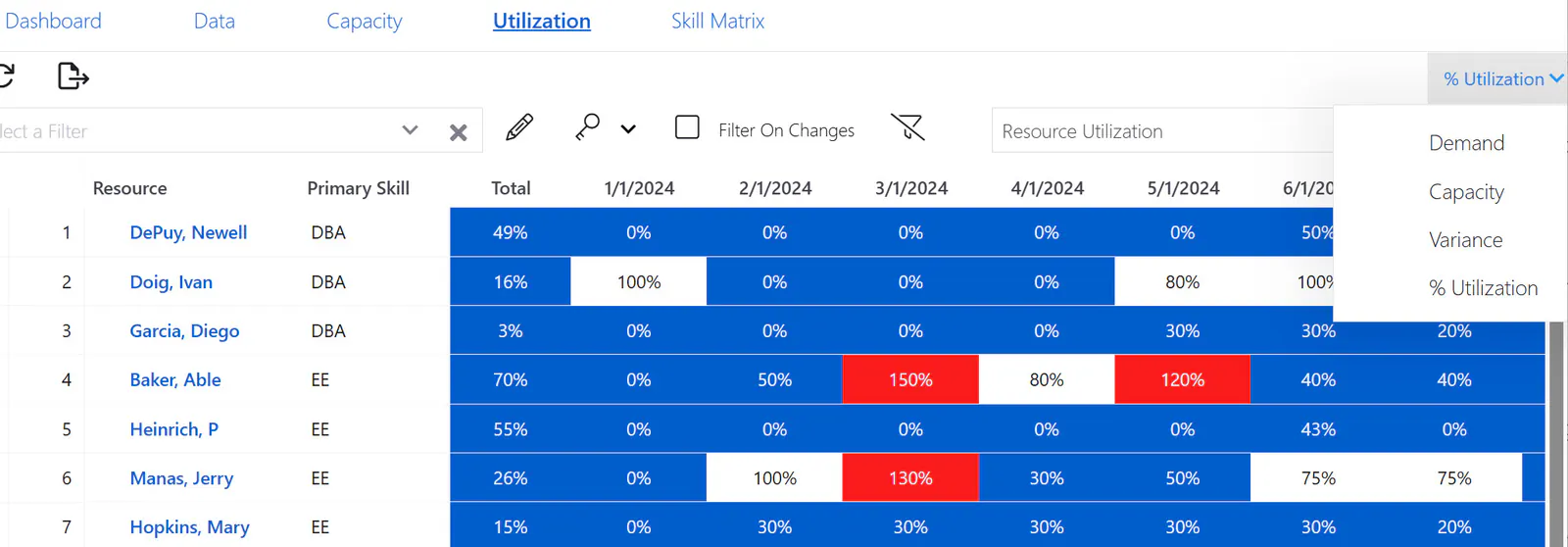
Task: Switch to the Data tab
Action: coord(214,21)
